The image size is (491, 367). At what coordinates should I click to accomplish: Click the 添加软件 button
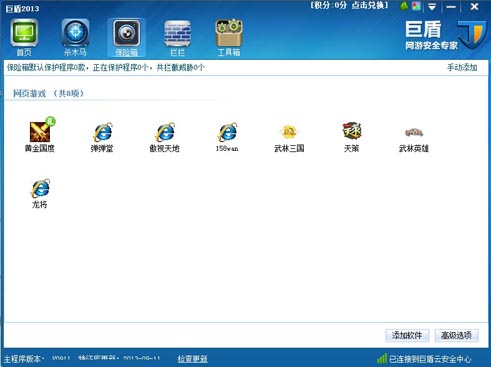pos(407,335)
